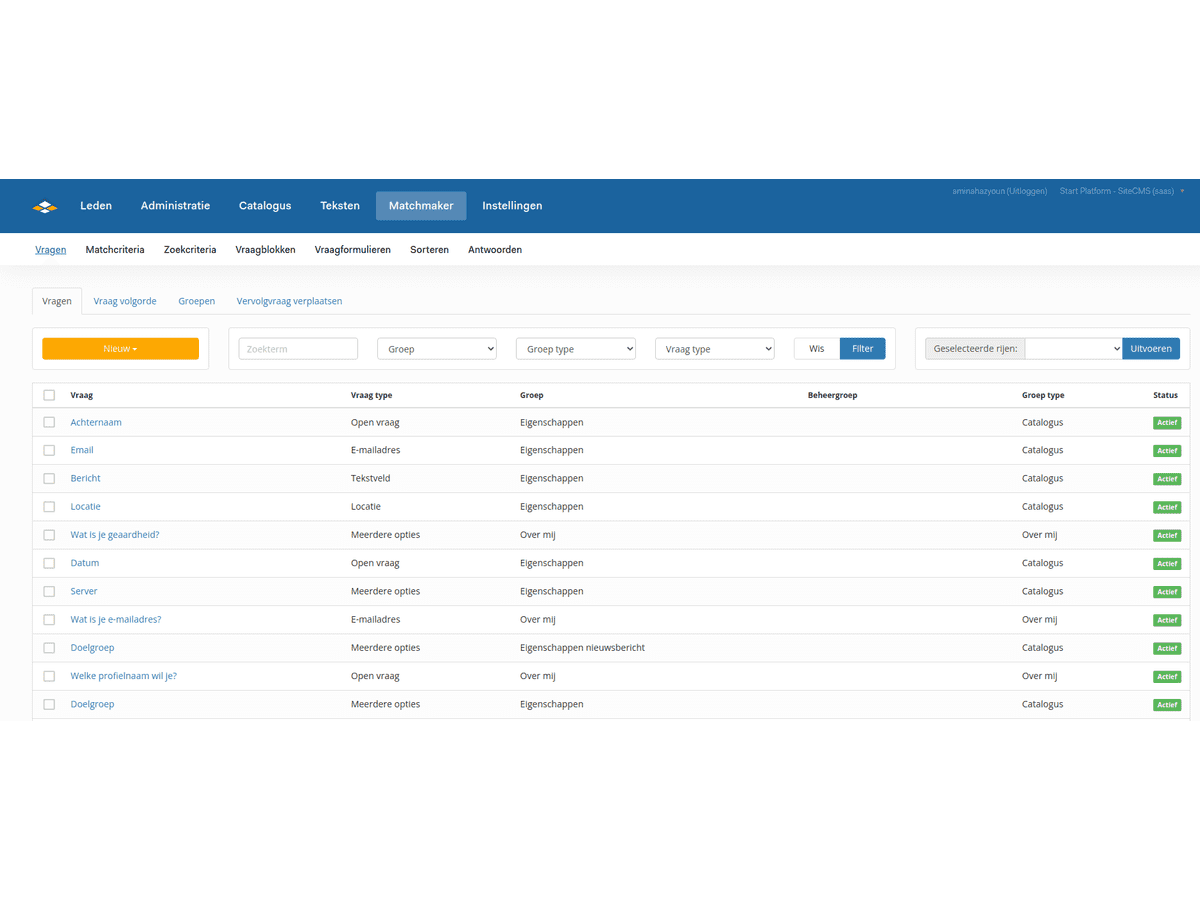This screenshot has width=1200, height=900.
Task: Click the Actief badge for Server row
Action: point(1167,592)
